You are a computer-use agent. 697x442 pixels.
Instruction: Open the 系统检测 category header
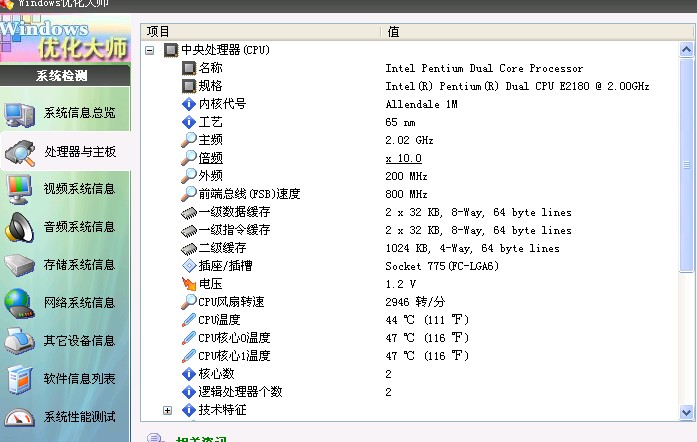coord(65,76)
